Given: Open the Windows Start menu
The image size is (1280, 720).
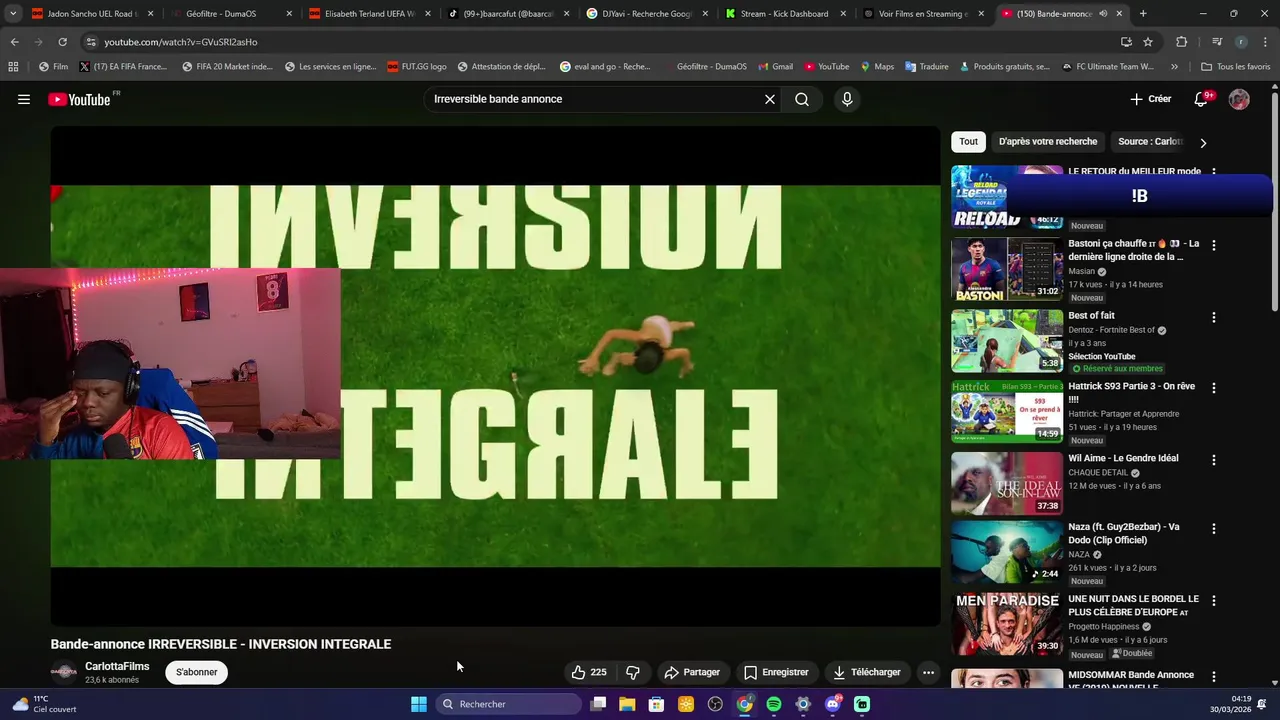Looking at the screenshot, I should [419, 704].
